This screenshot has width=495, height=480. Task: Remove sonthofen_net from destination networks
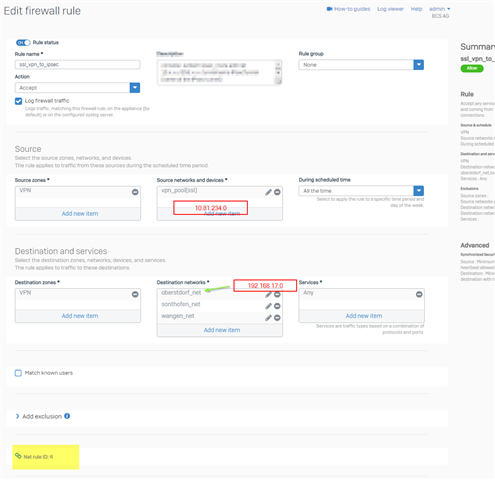(x=277, y=306)
